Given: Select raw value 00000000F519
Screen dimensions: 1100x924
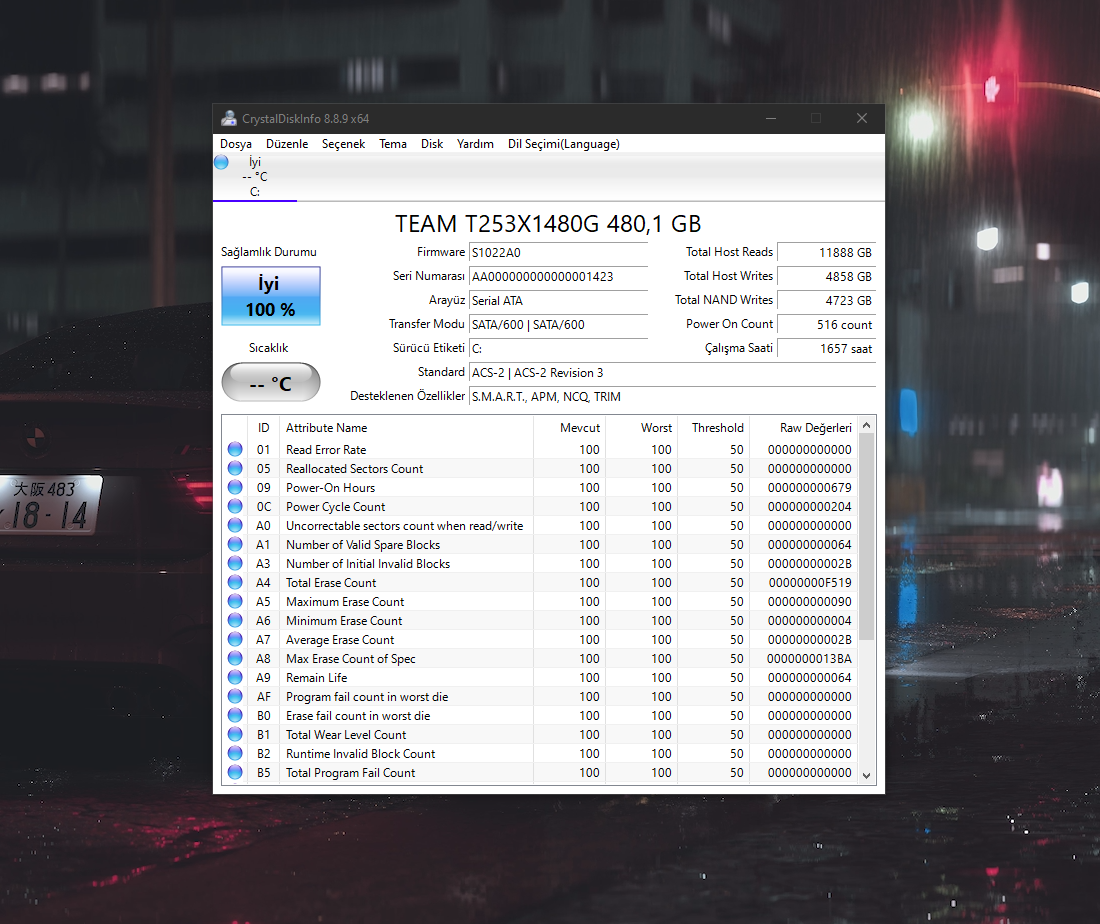Looking at the screenshot, I should 810,582.
